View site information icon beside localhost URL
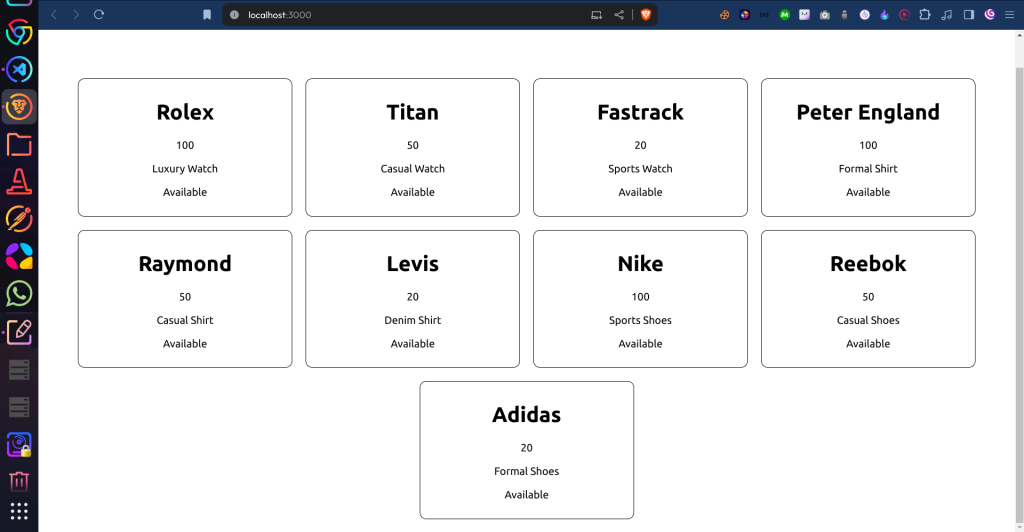Screen dimensions: 1024x532 234,14
